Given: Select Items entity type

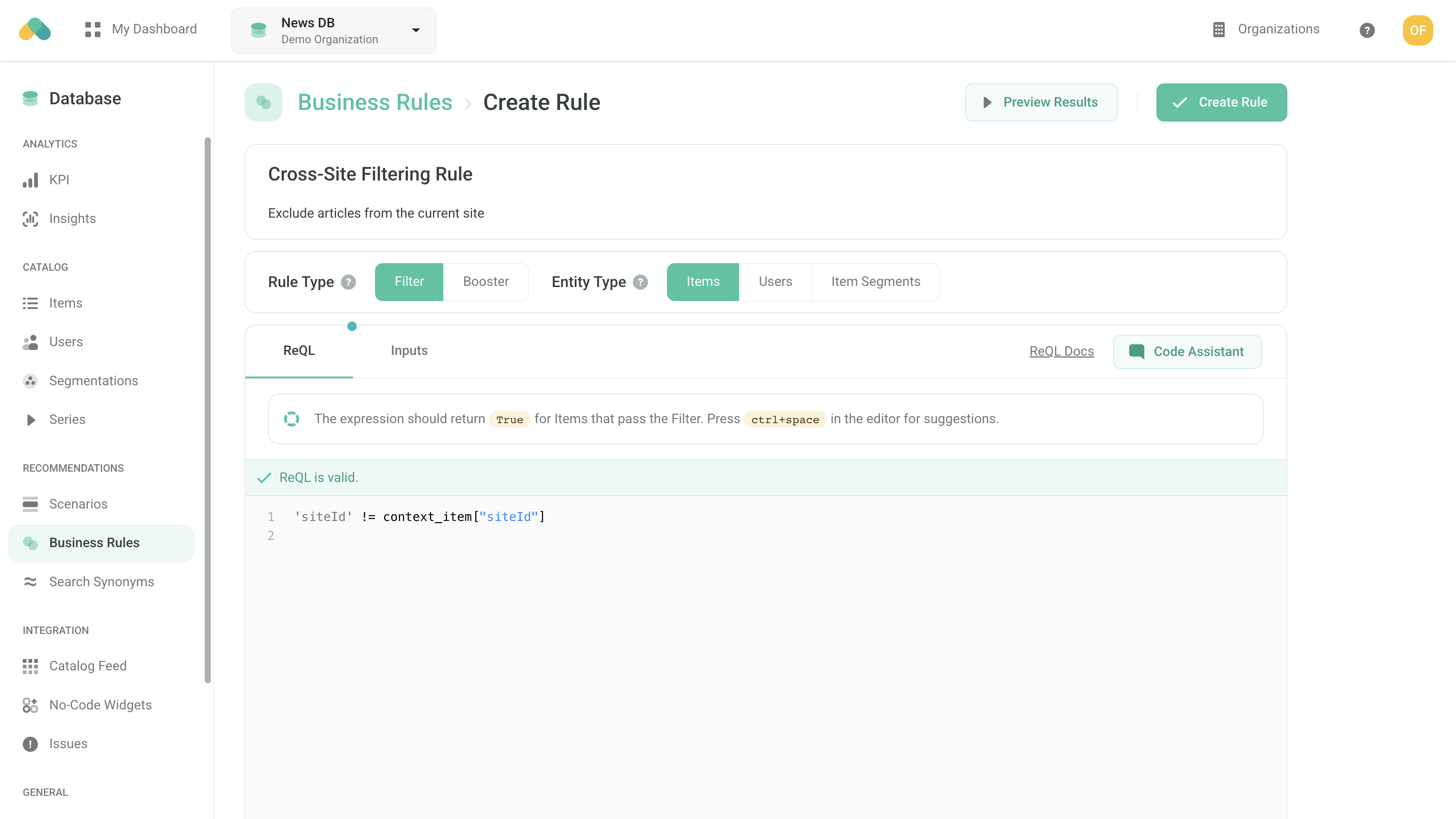Looking at the screenshot, I should coord(703,282).
